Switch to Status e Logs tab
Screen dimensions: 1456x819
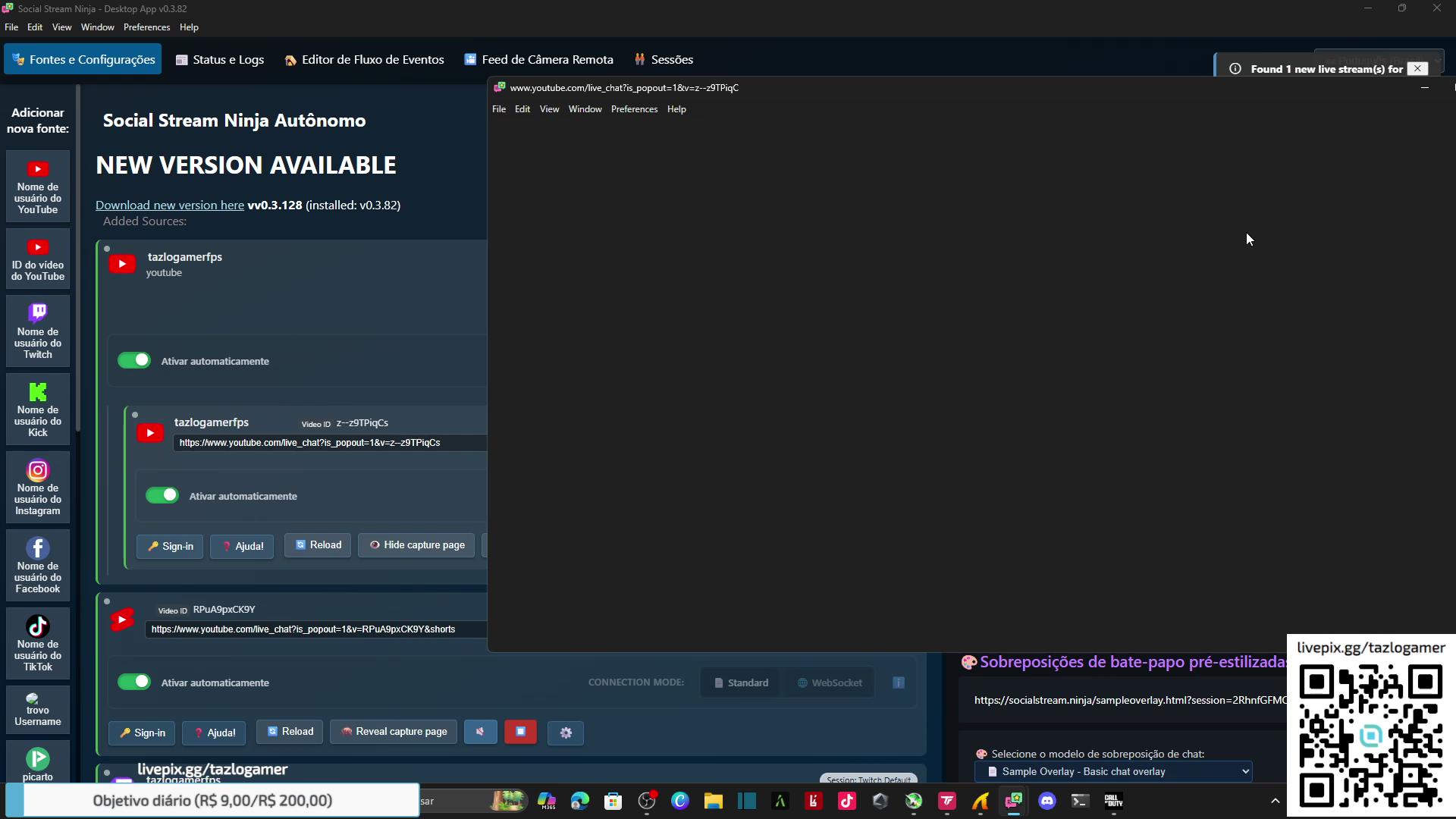[220, 59]
